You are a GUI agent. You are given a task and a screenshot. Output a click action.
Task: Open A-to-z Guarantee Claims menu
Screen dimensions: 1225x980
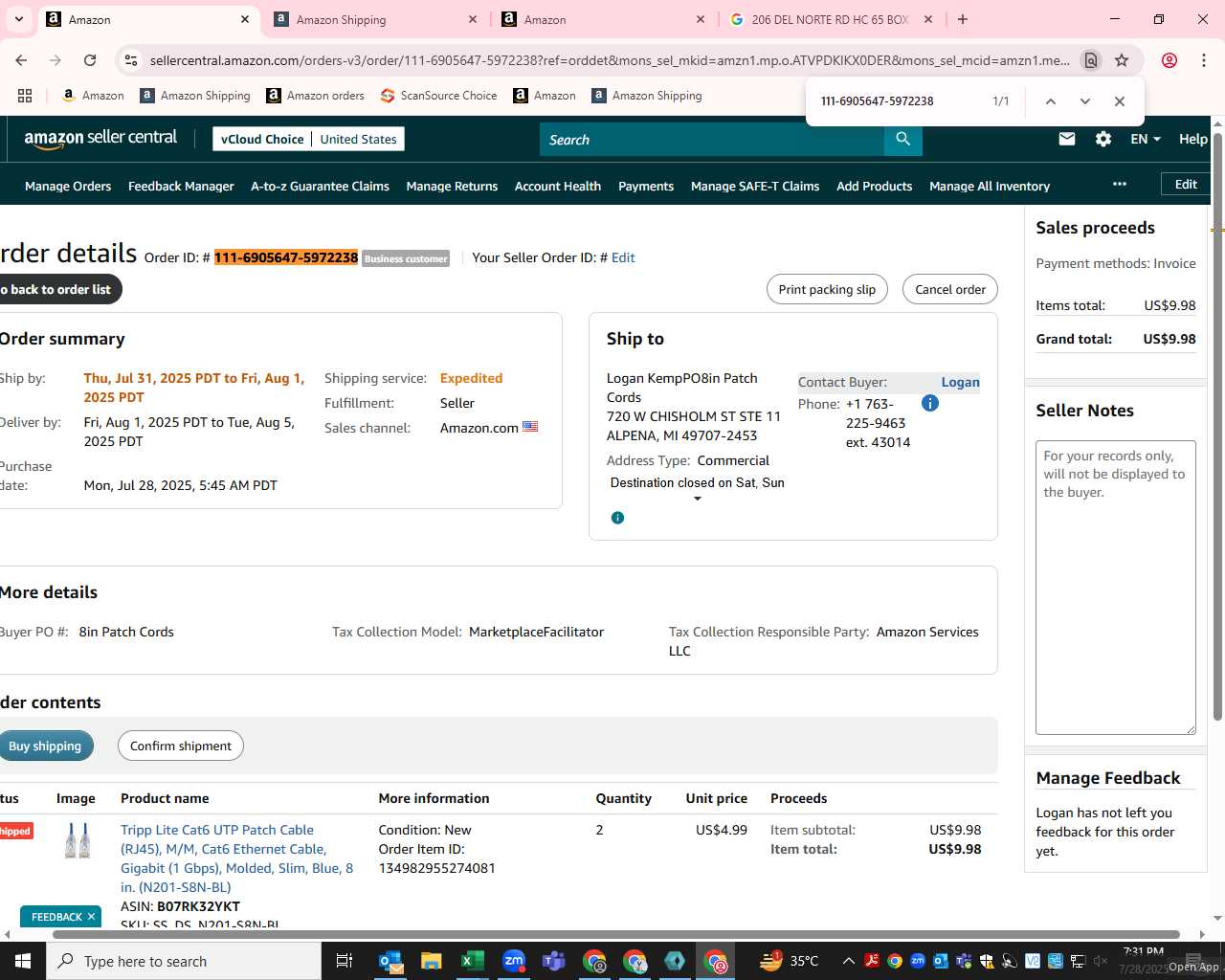[x=320, y=186]
